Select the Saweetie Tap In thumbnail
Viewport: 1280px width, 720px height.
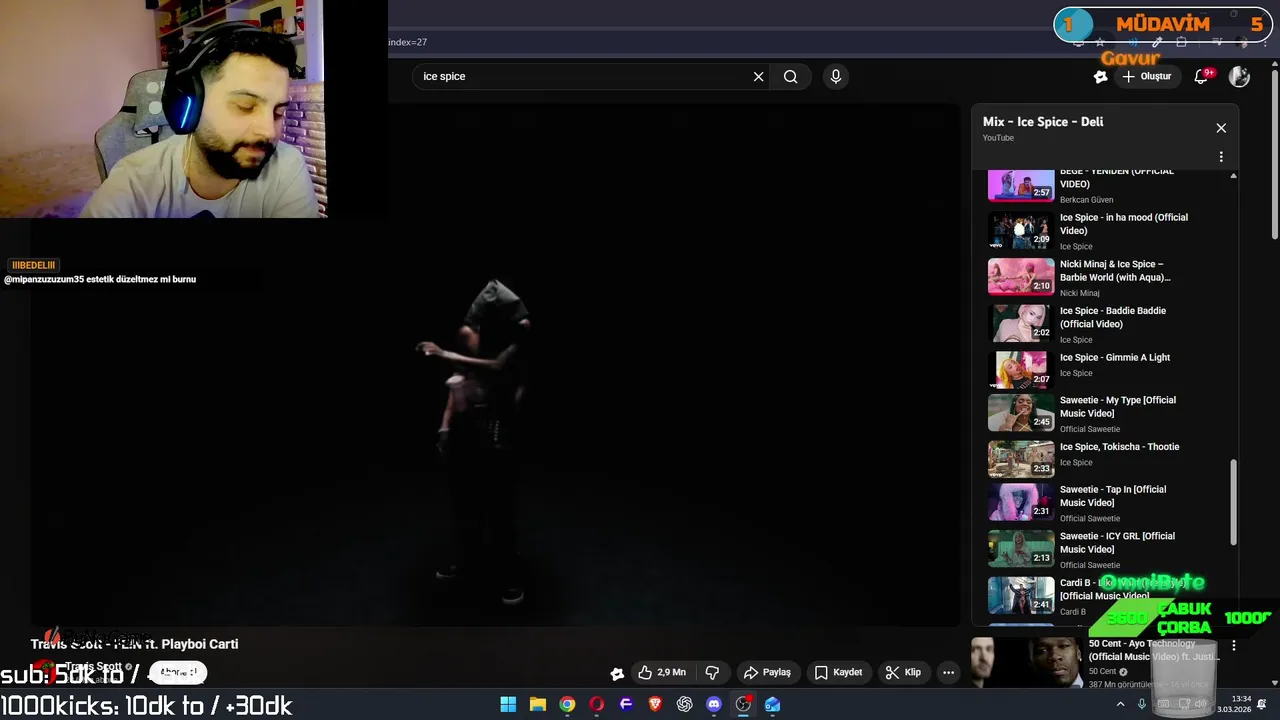1021,503
